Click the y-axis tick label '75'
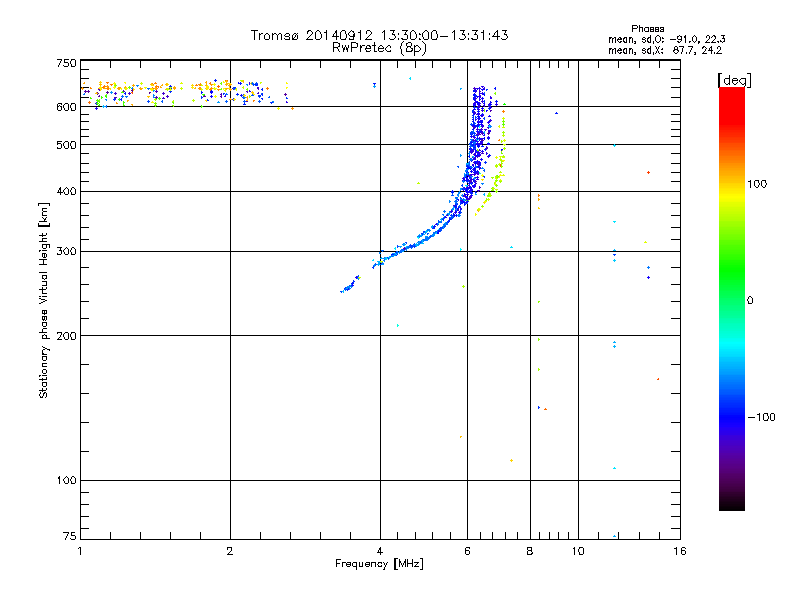 coord(70,536)
